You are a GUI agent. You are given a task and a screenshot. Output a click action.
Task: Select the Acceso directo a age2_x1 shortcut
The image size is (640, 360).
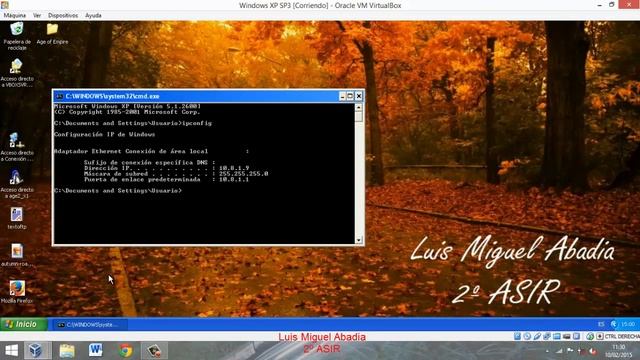point(17,184)
